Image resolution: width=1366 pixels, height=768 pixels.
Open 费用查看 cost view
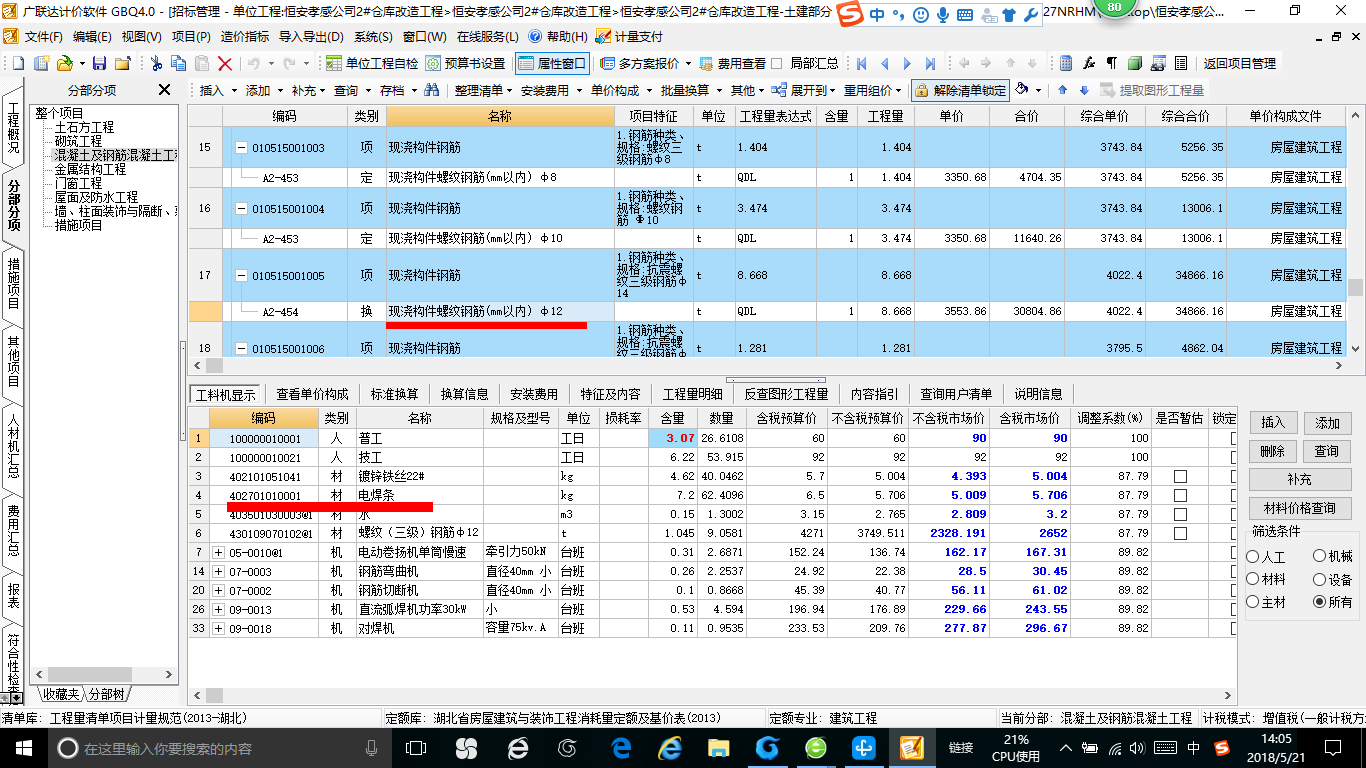tap(733, 63)
